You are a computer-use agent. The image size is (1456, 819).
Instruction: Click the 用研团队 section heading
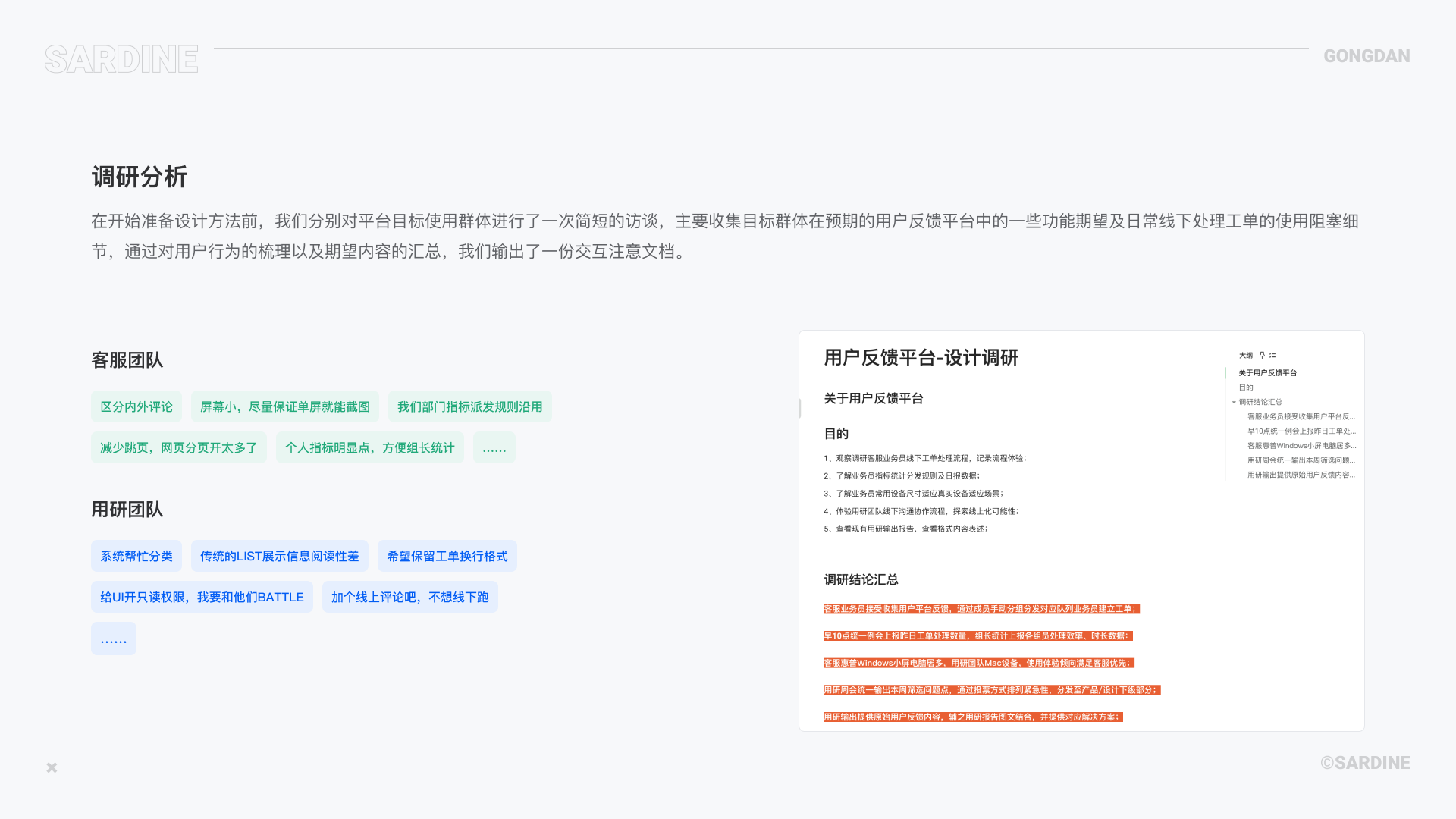click(127, 510)
